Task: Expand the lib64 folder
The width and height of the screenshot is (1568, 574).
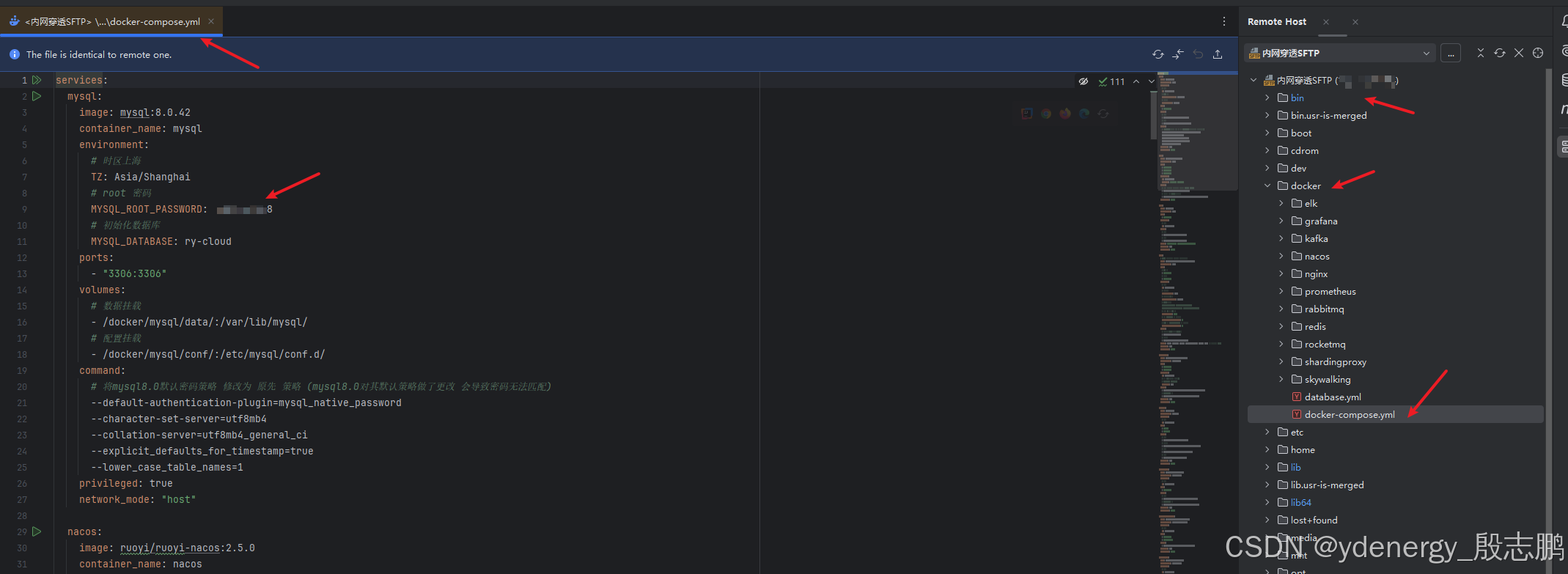Action: pyautogui.click(x=1267, y=502)
